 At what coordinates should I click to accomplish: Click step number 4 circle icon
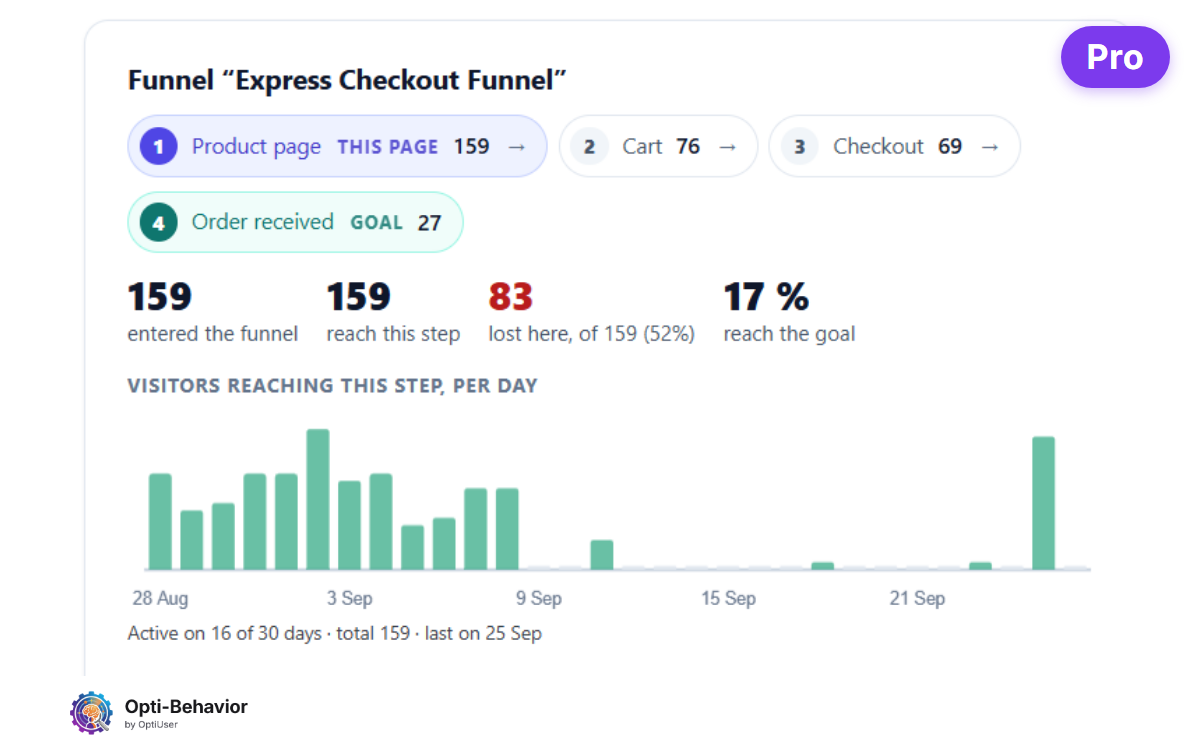(158, 222)
